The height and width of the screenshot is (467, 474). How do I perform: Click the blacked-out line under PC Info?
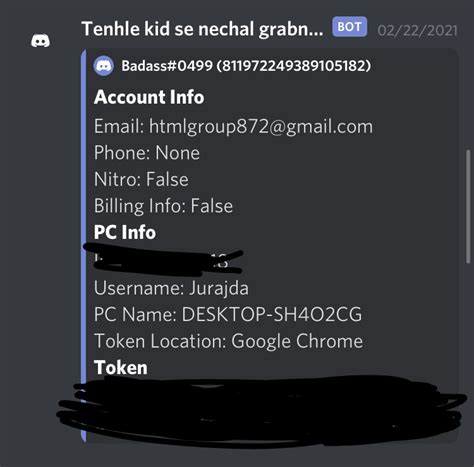(163, 260)
